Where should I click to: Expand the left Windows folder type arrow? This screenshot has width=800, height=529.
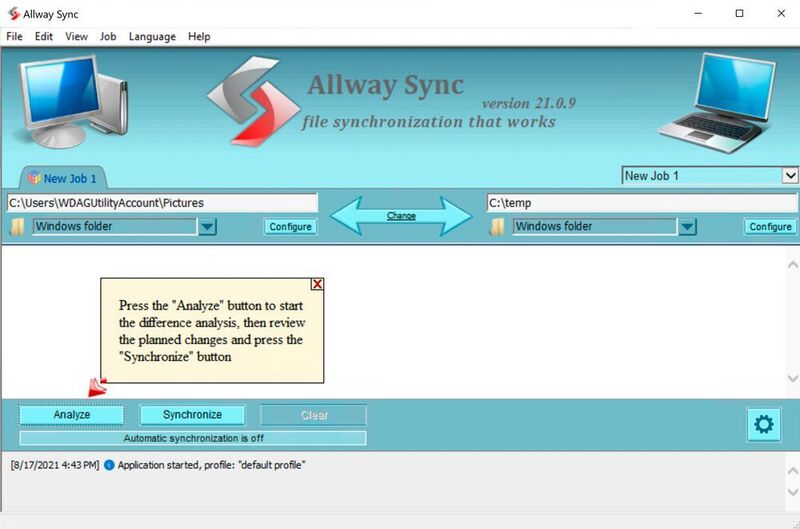[207, 226]
